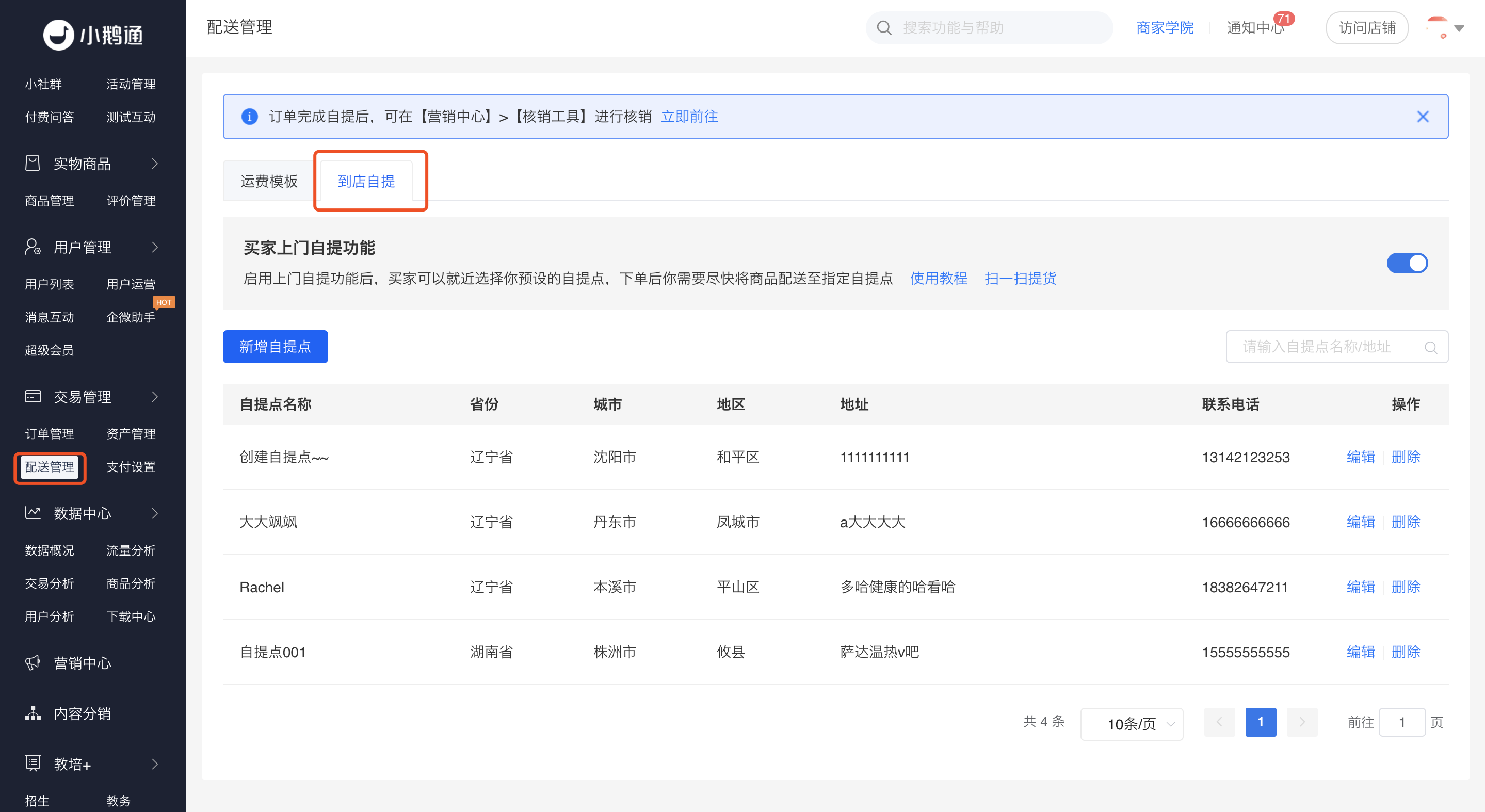This screenshot has height=812, width=1485.
Task: Click the 实物商品 shopping bag icon
Action: click(x=33, y=163)
